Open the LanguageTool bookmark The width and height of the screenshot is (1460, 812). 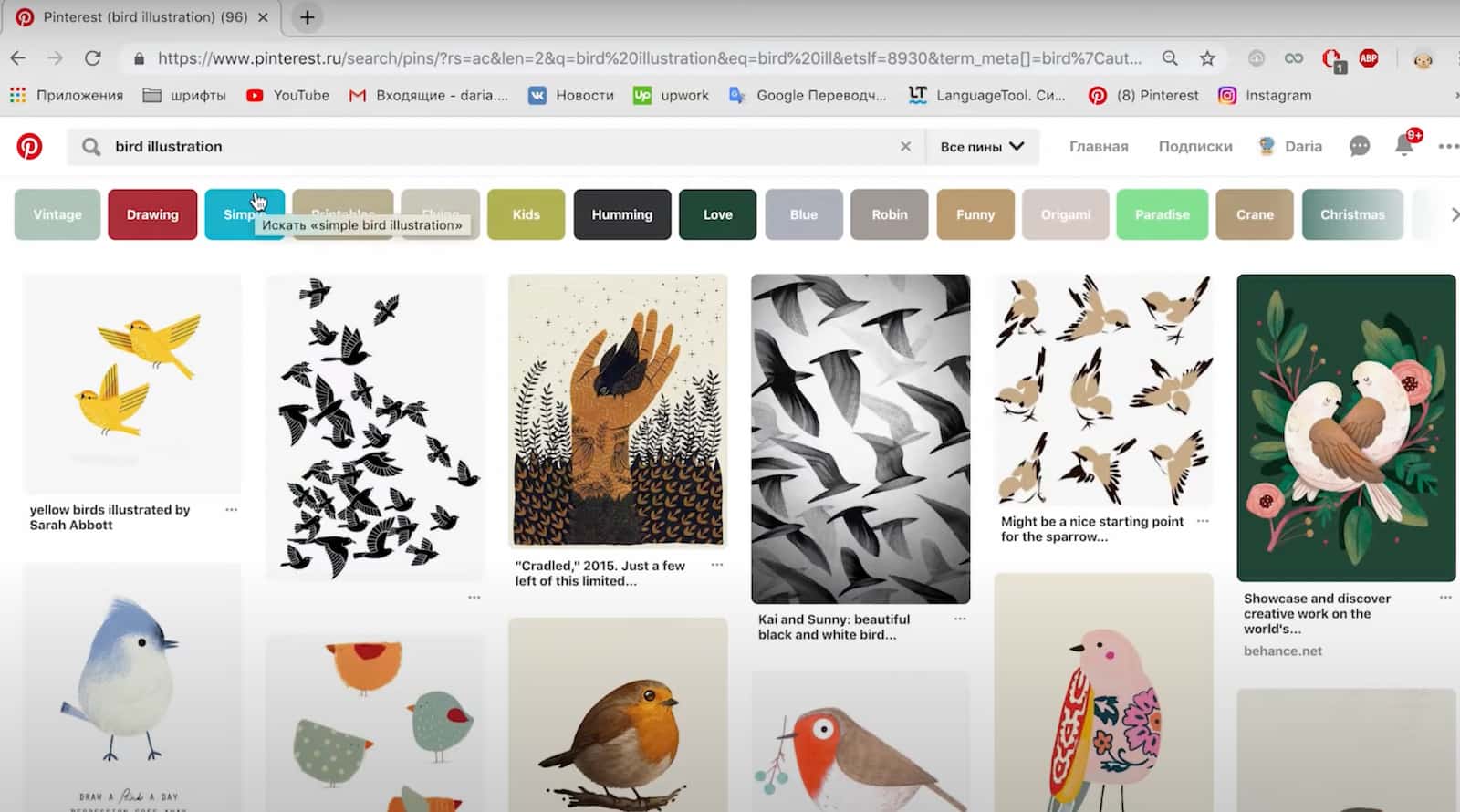point(987,95)
